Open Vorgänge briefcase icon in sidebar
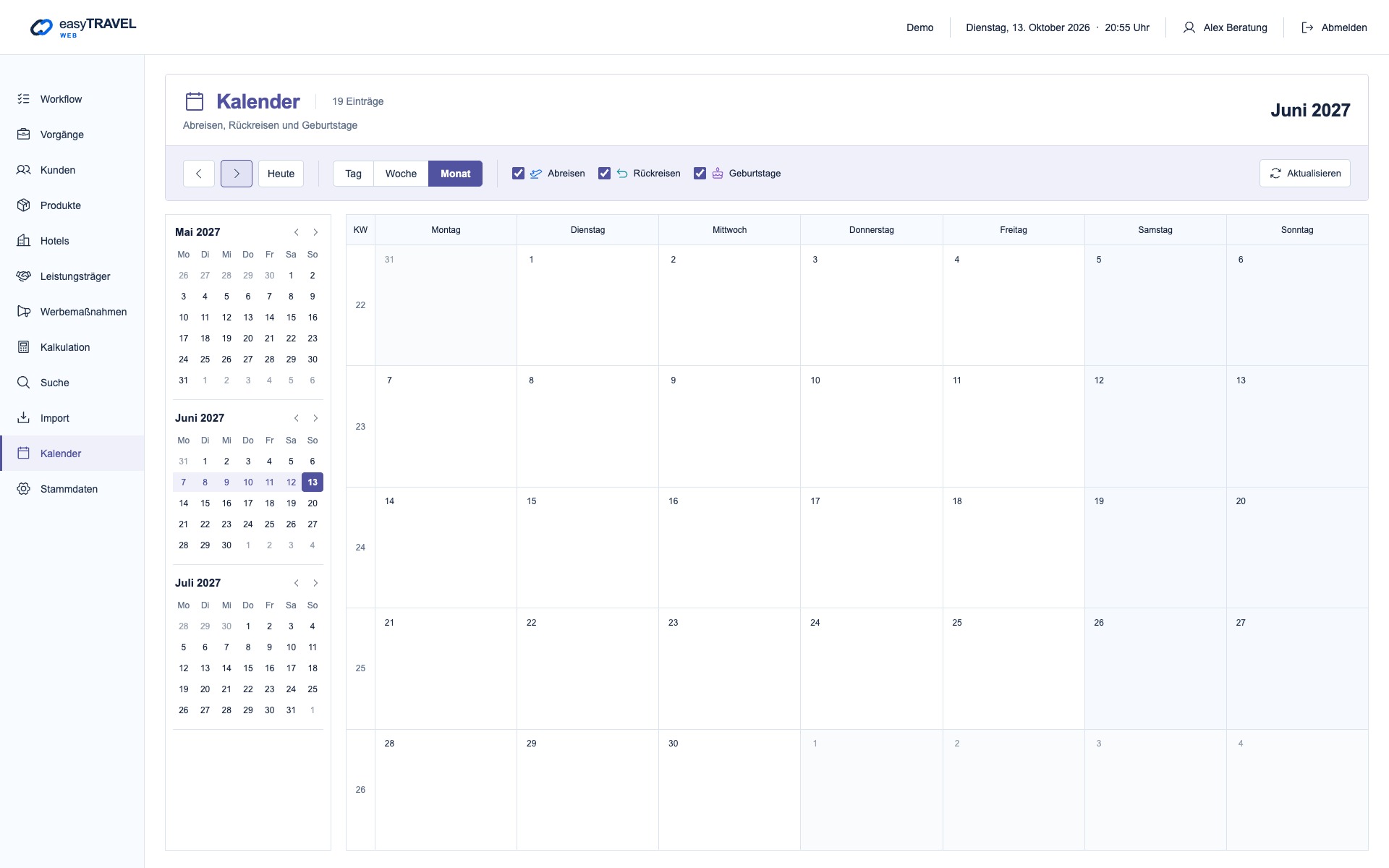The height and width of the screenshot is (868, 1389). pyautogui.click(x=24, y=135)
